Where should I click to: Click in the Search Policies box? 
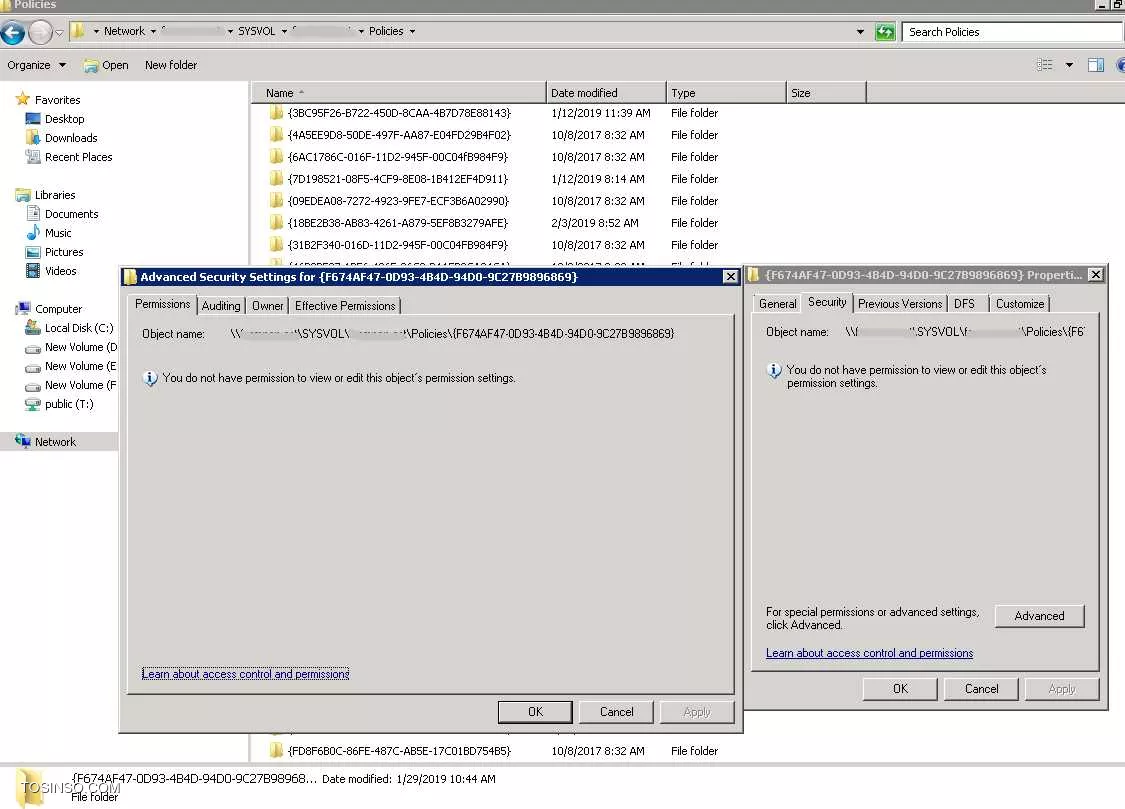tap(1010, 32)
